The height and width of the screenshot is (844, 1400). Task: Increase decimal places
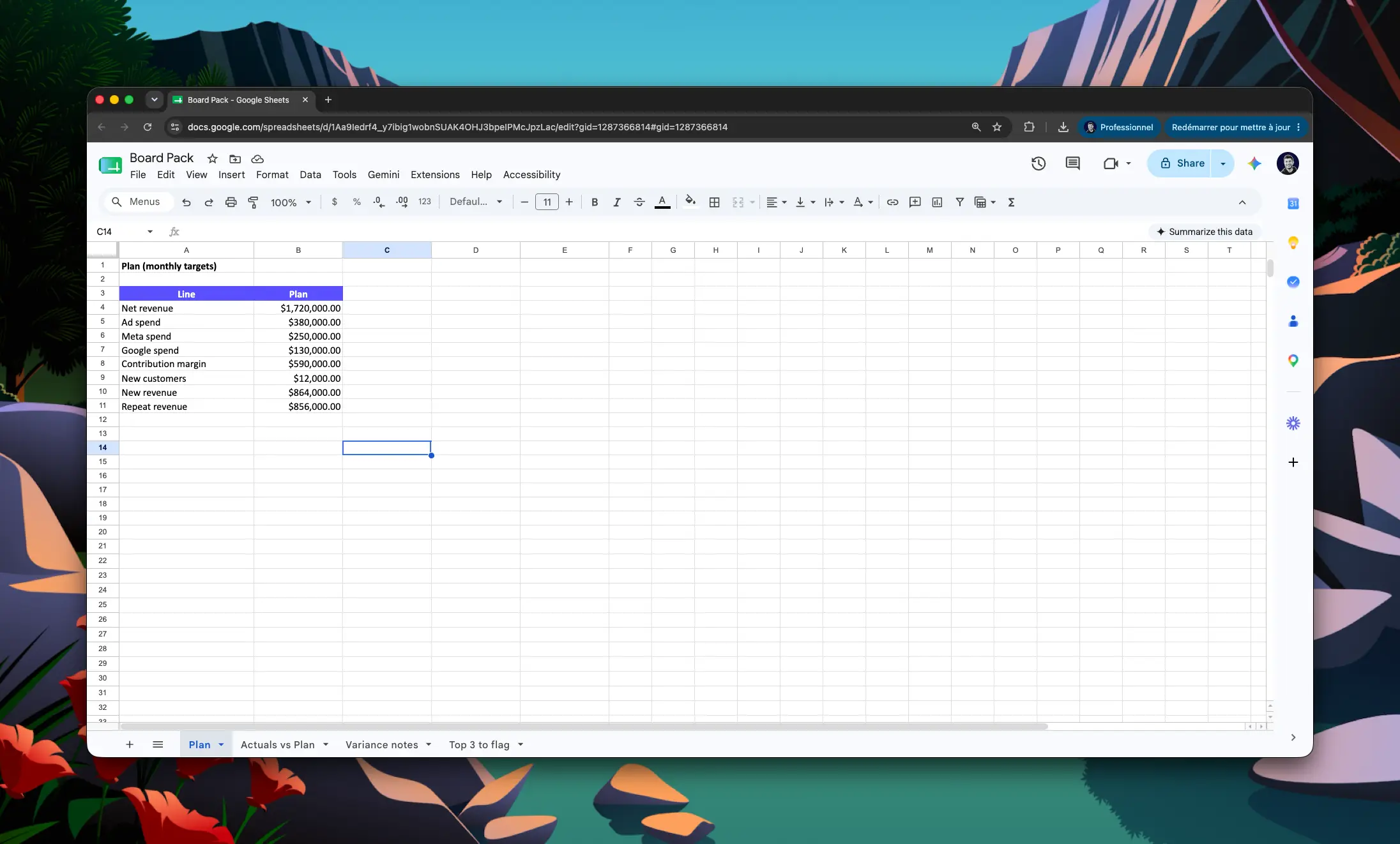tap(402, 202)
